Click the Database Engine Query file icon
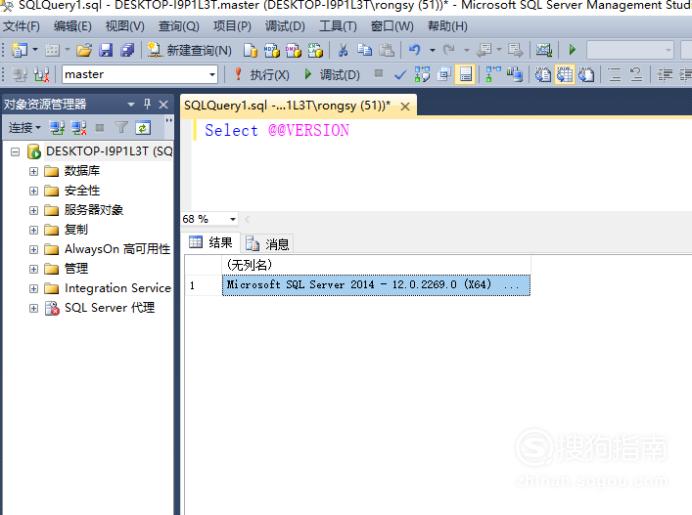Image resolution: width=692 pixels, height=515 pixels. [x=250, y=51]
